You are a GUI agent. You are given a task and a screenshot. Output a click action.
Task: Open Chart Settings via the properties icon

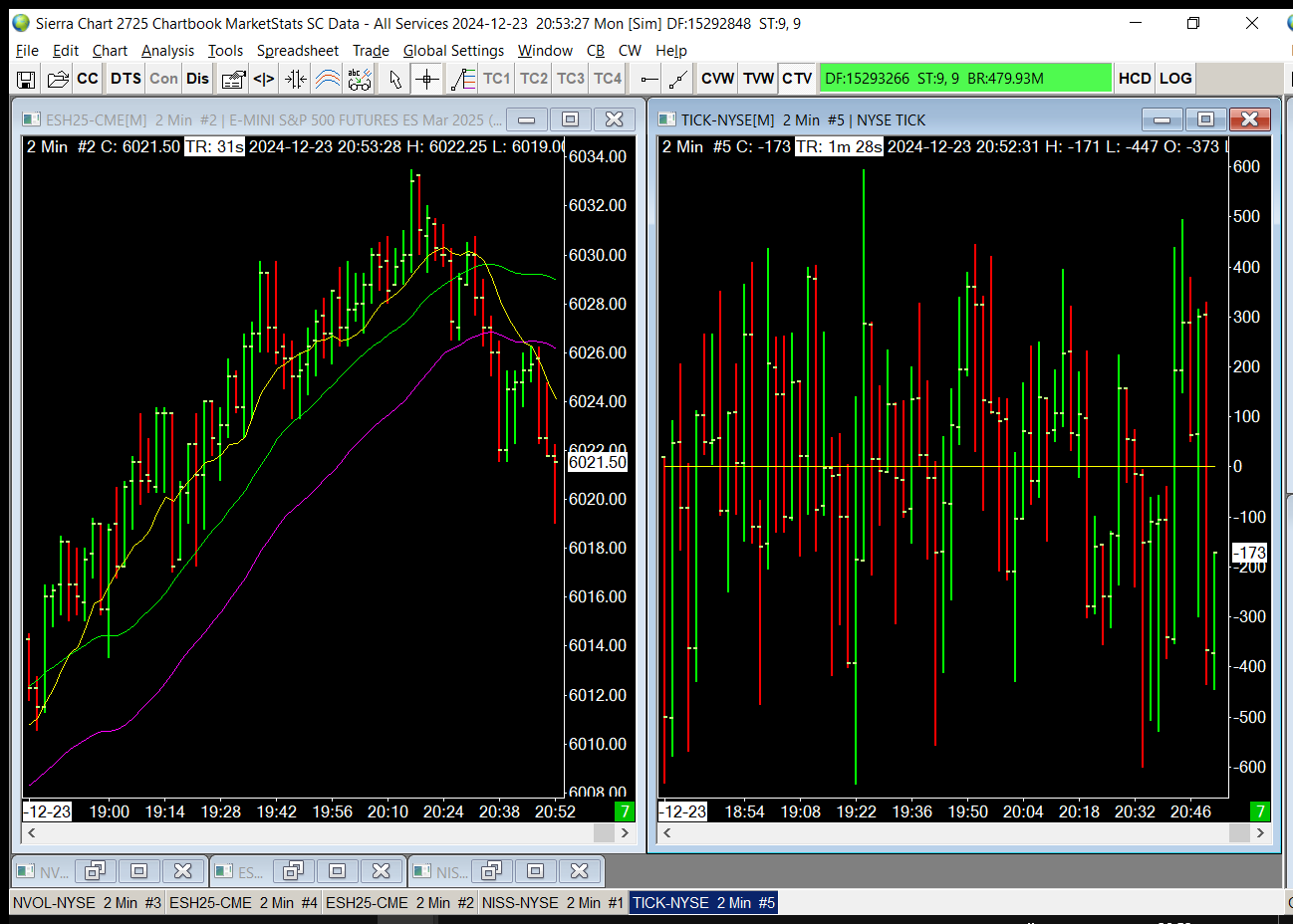coord(233,79)
